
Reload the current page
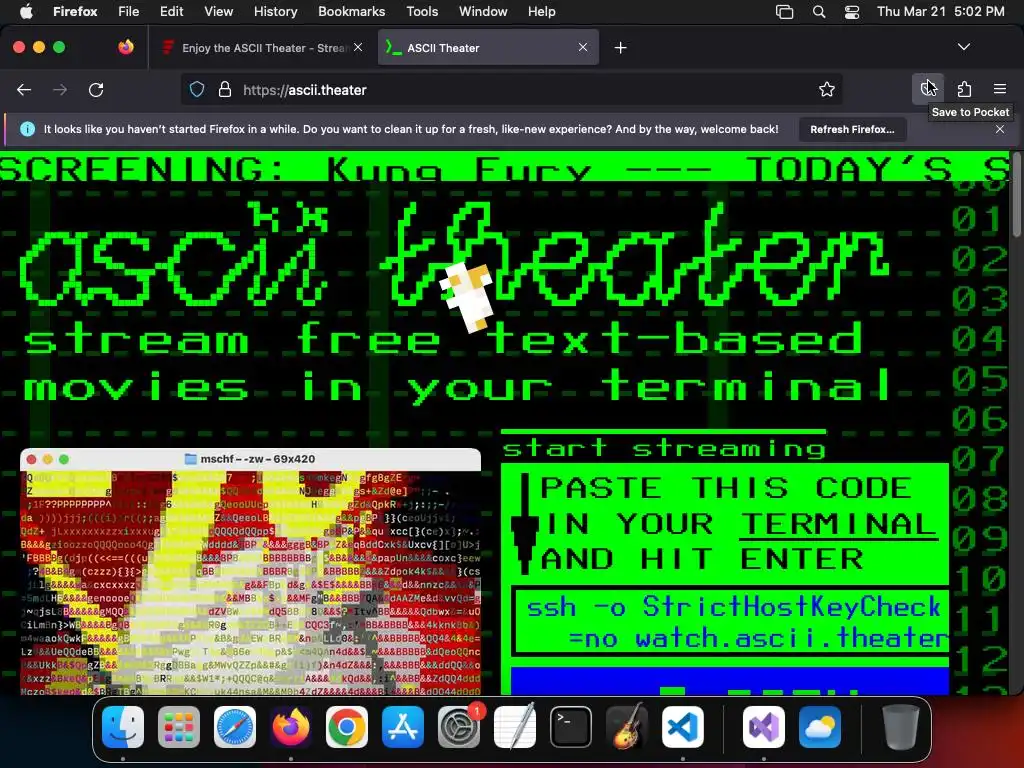tap(96, 89)
